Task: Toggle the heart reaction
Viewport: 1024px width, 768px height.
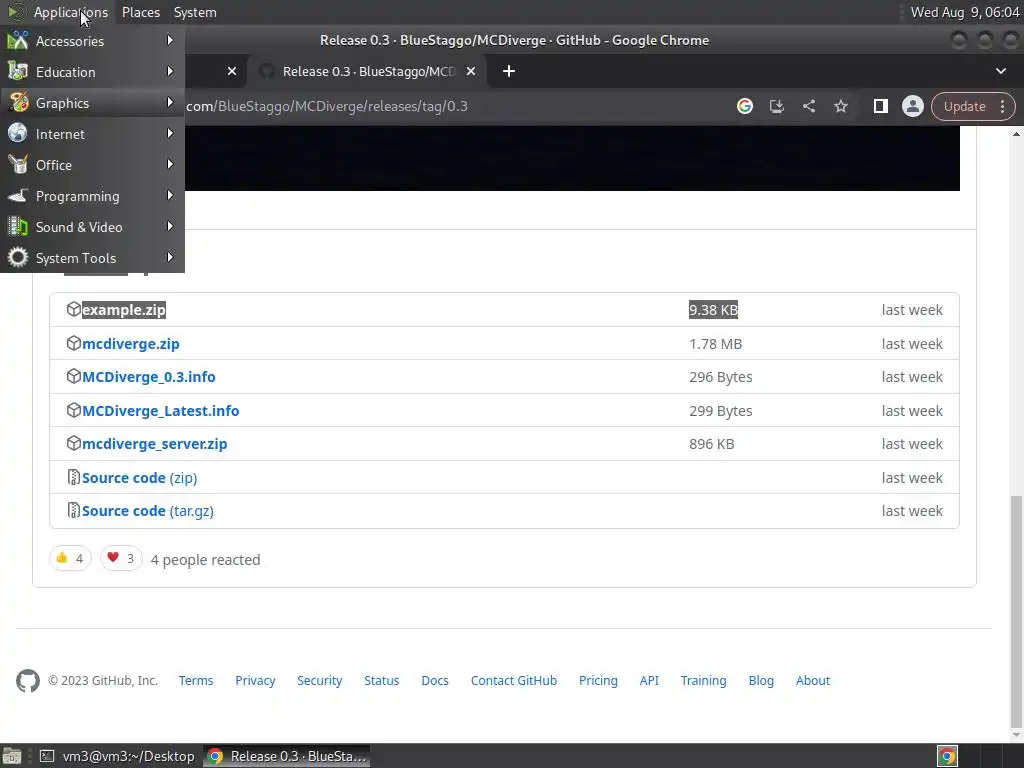Action: [121, 558]
